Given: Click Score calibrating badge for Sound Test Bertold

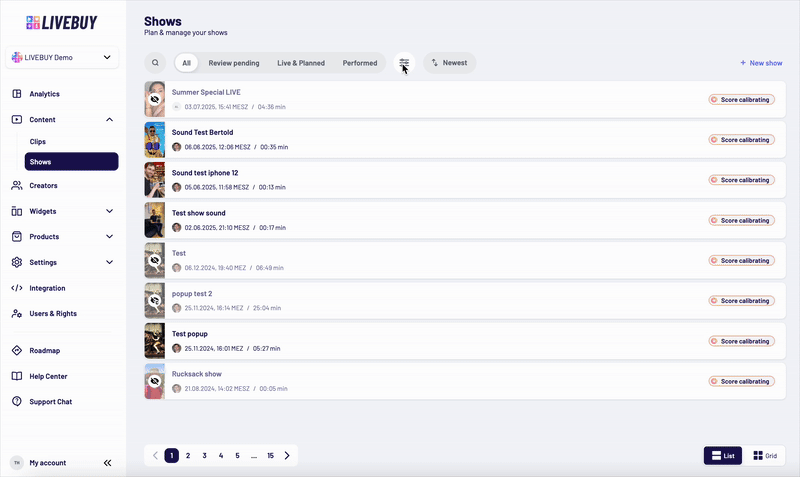Looking at the screenshot, I should tap(741, 140).
